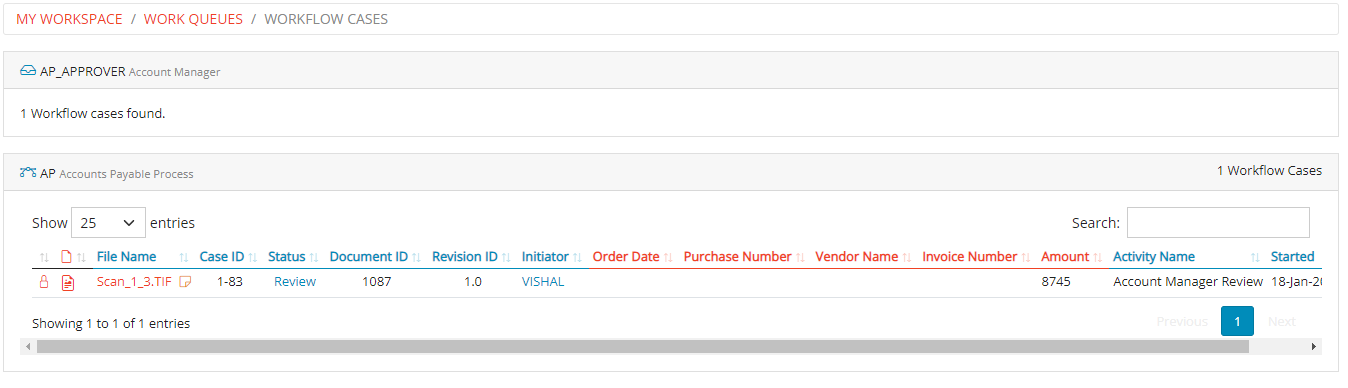Click the note icon beside Scan_1_3.TIF
Image resolution: width=1348 pixels, height=388 pixels.
[x=185, y=282]
